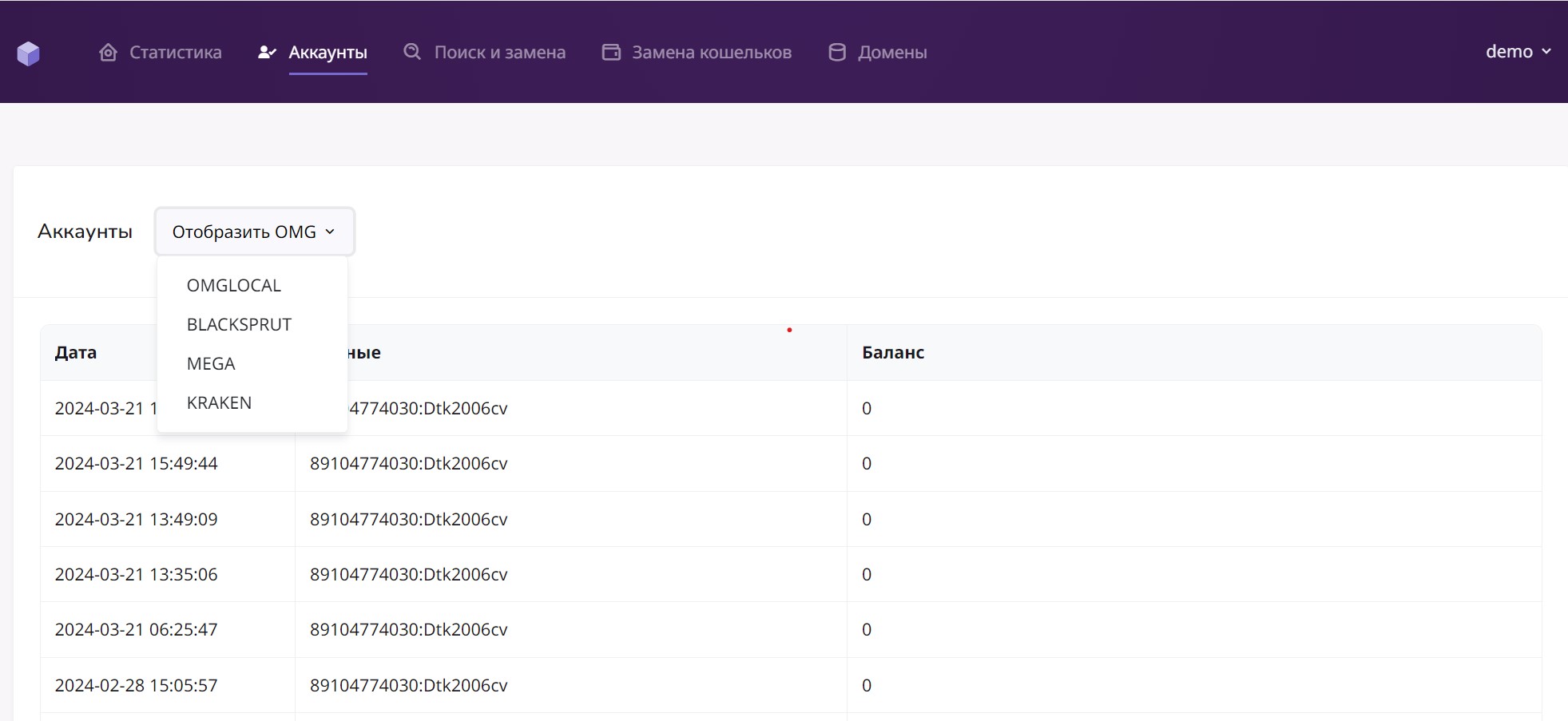This screenshot has width=1568, height=721.
Task: Click the home icon beside Статистика
Action: click(x=108, y=53)
